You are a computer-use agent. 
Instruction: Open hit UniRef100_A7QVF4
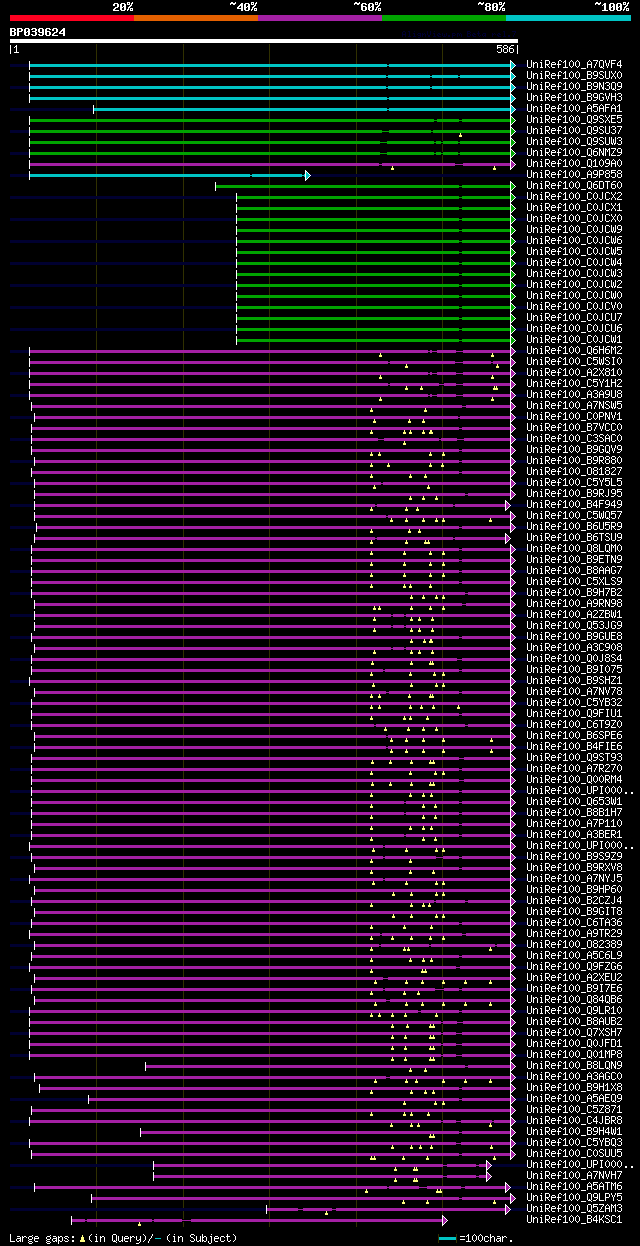coord(574,64)
